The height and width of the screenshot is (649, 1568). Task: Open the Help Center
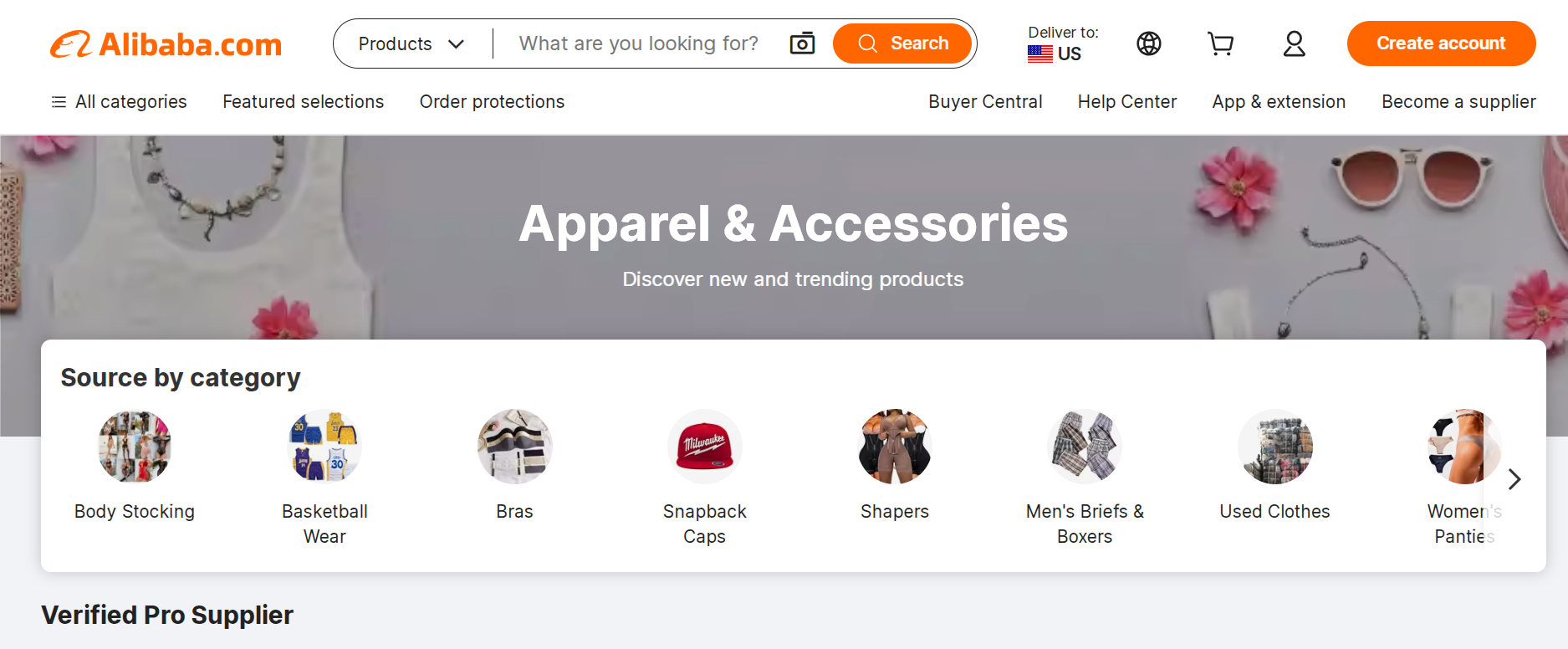[x=1126, y=101]
